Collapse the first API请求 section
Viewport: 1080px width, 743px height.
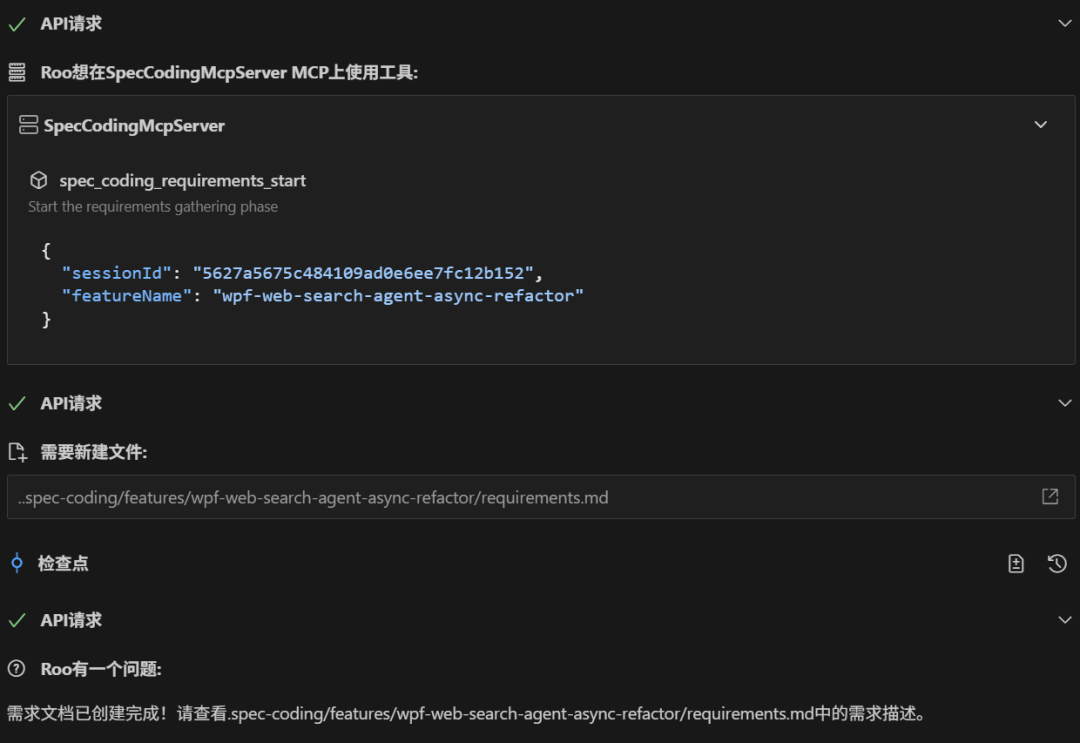(x=1063, y=22)
